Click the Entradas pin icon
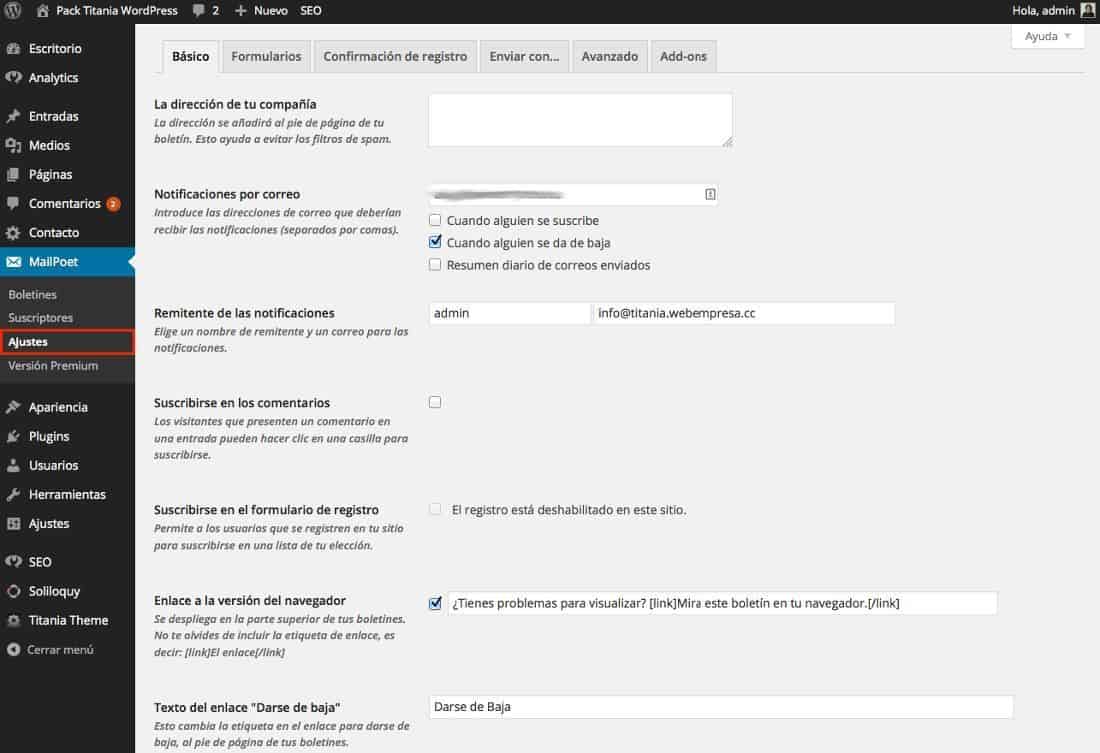 [13, 116]
